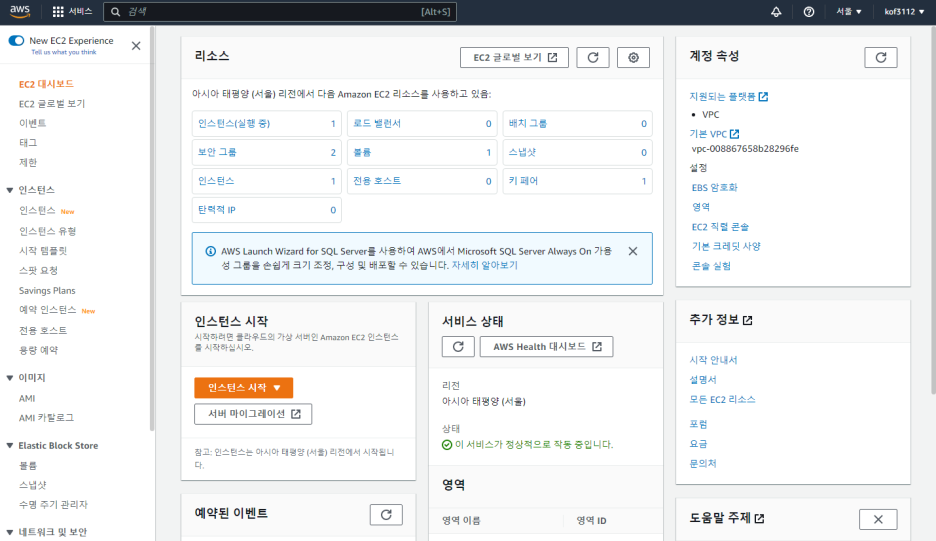Image resolution: width=936 pixels, height=541 pixels.
Task: Open 스팟 요청 in the sidebar
Action: coord(38,270)
